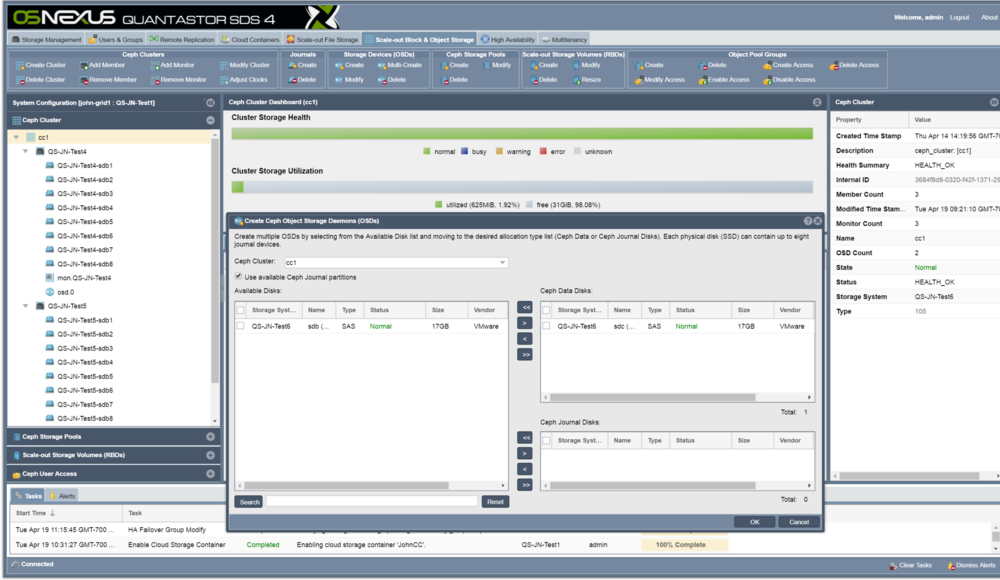The height and width of the screenshot is (580, 1000).
Task: Click Multi-Create under Storage Devices (OSDs)
Action: point(400,65)
